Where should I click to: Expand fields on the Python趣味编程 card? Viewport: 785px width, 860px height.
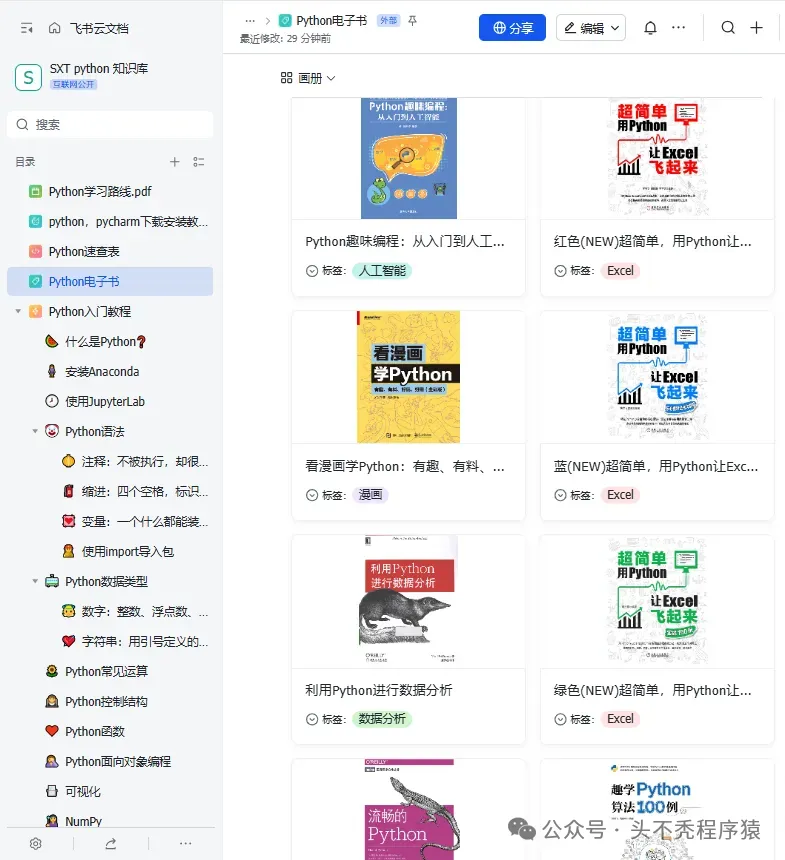[x=312, y=271]
